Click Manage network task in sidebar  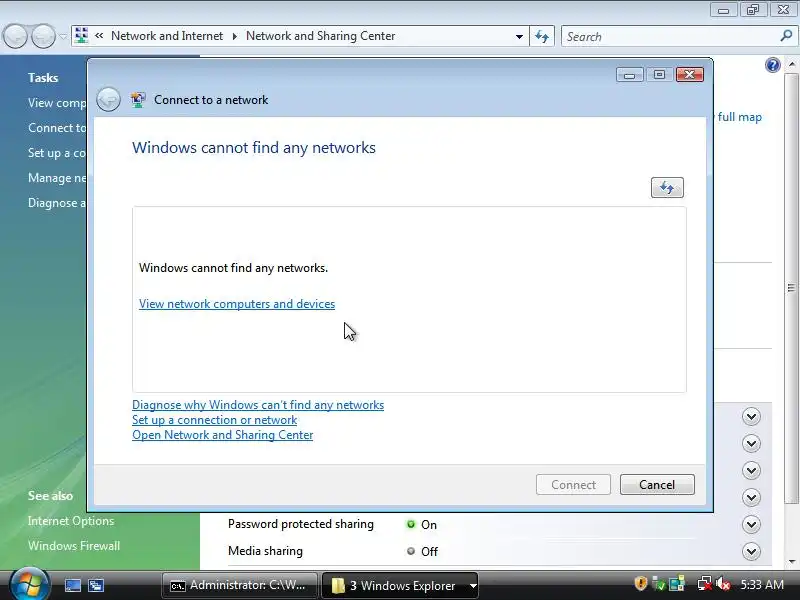(x=57, y=178)
